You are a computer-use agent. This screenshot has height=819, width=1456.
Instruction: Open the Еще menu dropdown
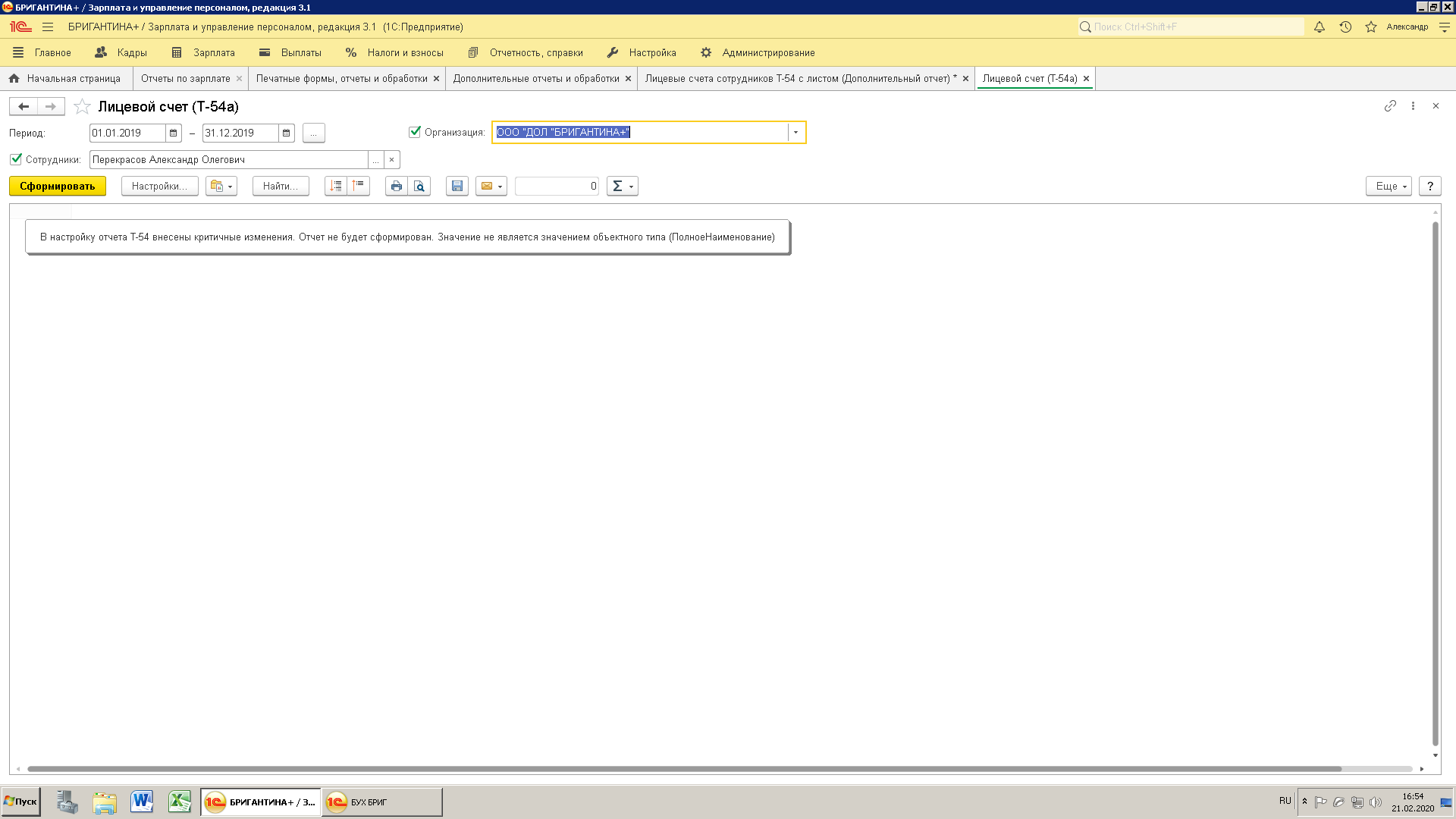[x=1389, y=186]
